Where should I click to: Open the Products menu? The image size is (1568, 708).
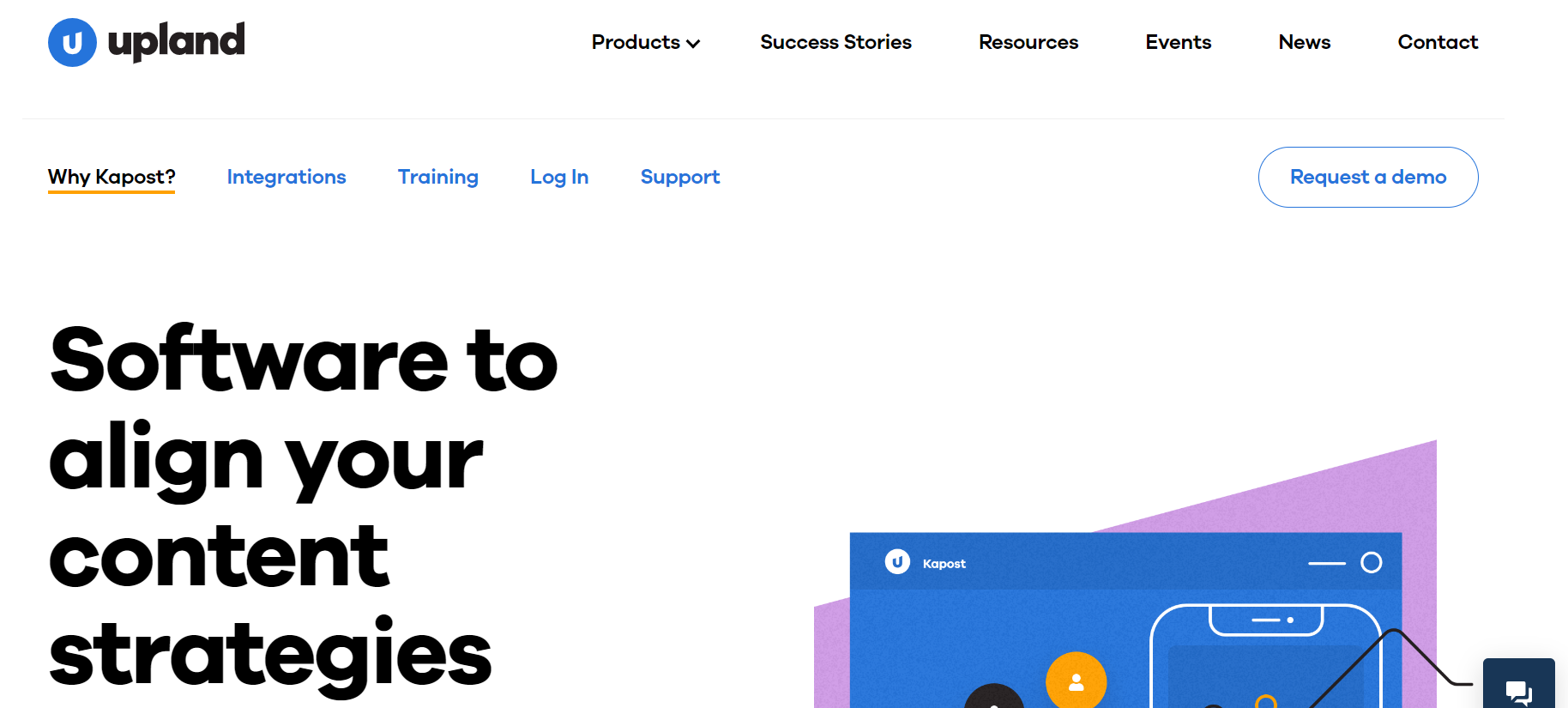click(x=636, y=42)
